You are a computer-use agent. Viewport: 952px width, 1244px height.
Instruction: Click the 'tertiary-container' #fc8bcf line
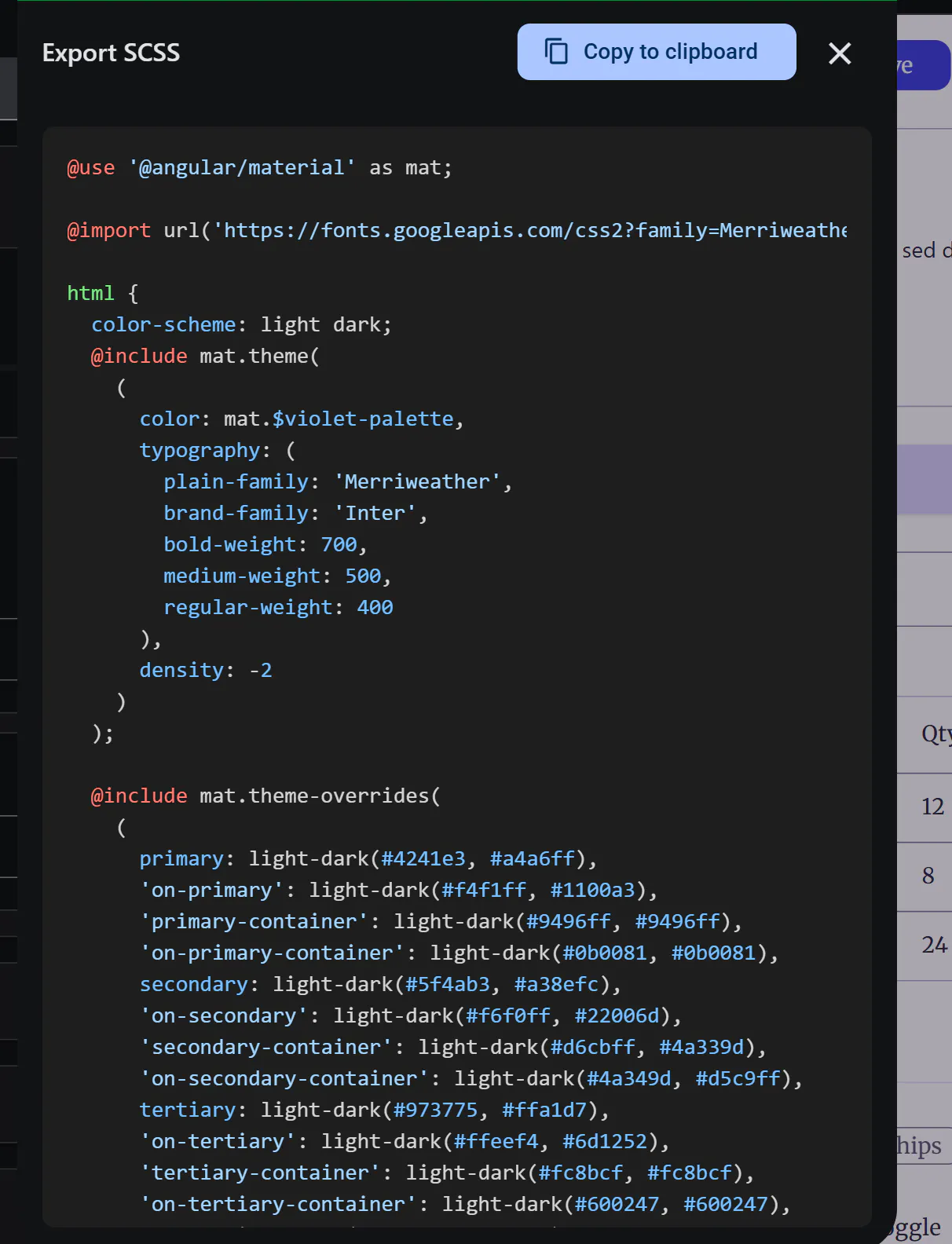tap(447, 1173)
